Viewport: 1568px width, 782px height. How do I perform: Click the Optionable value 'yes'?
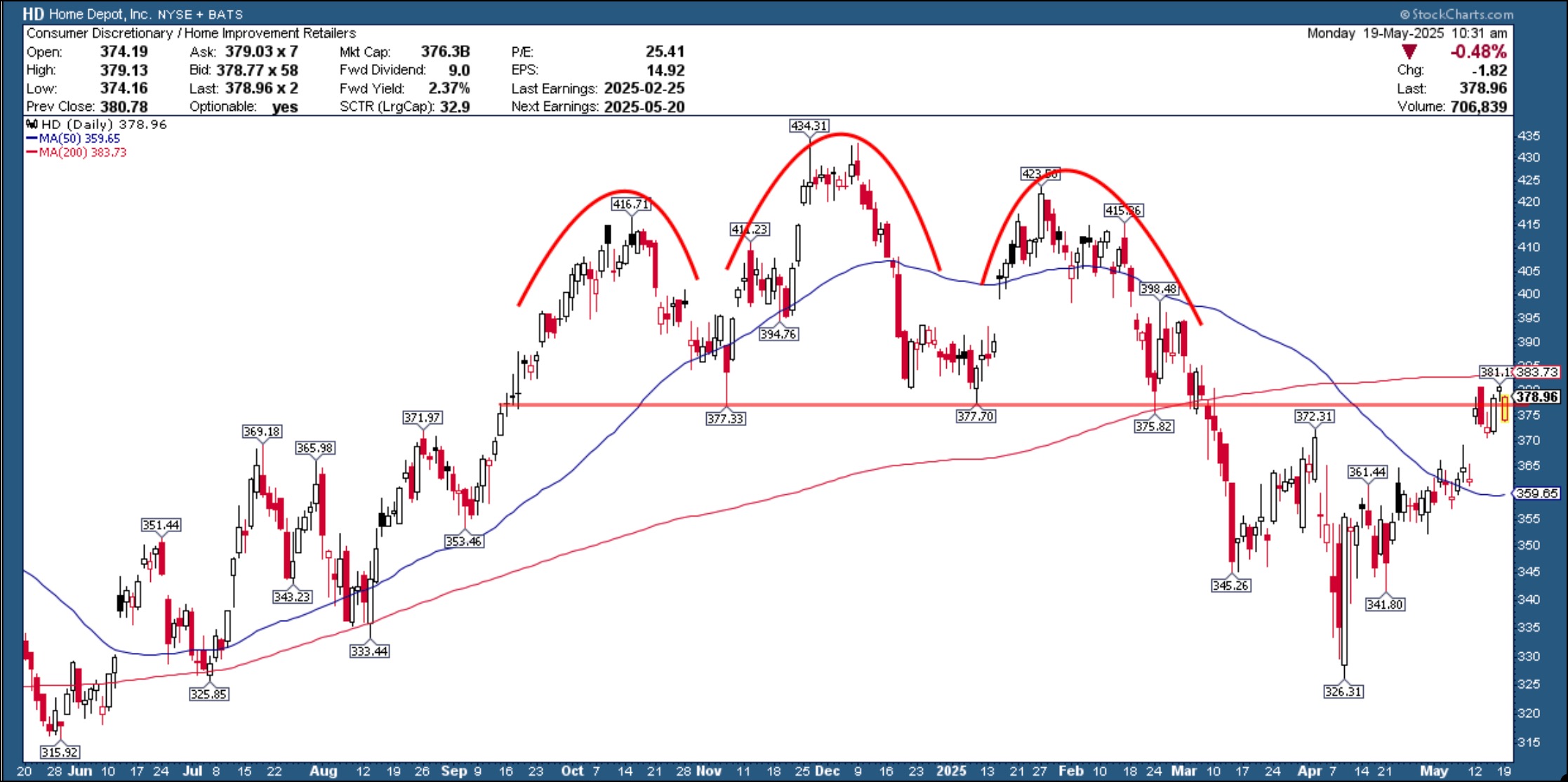pos(285,107)
